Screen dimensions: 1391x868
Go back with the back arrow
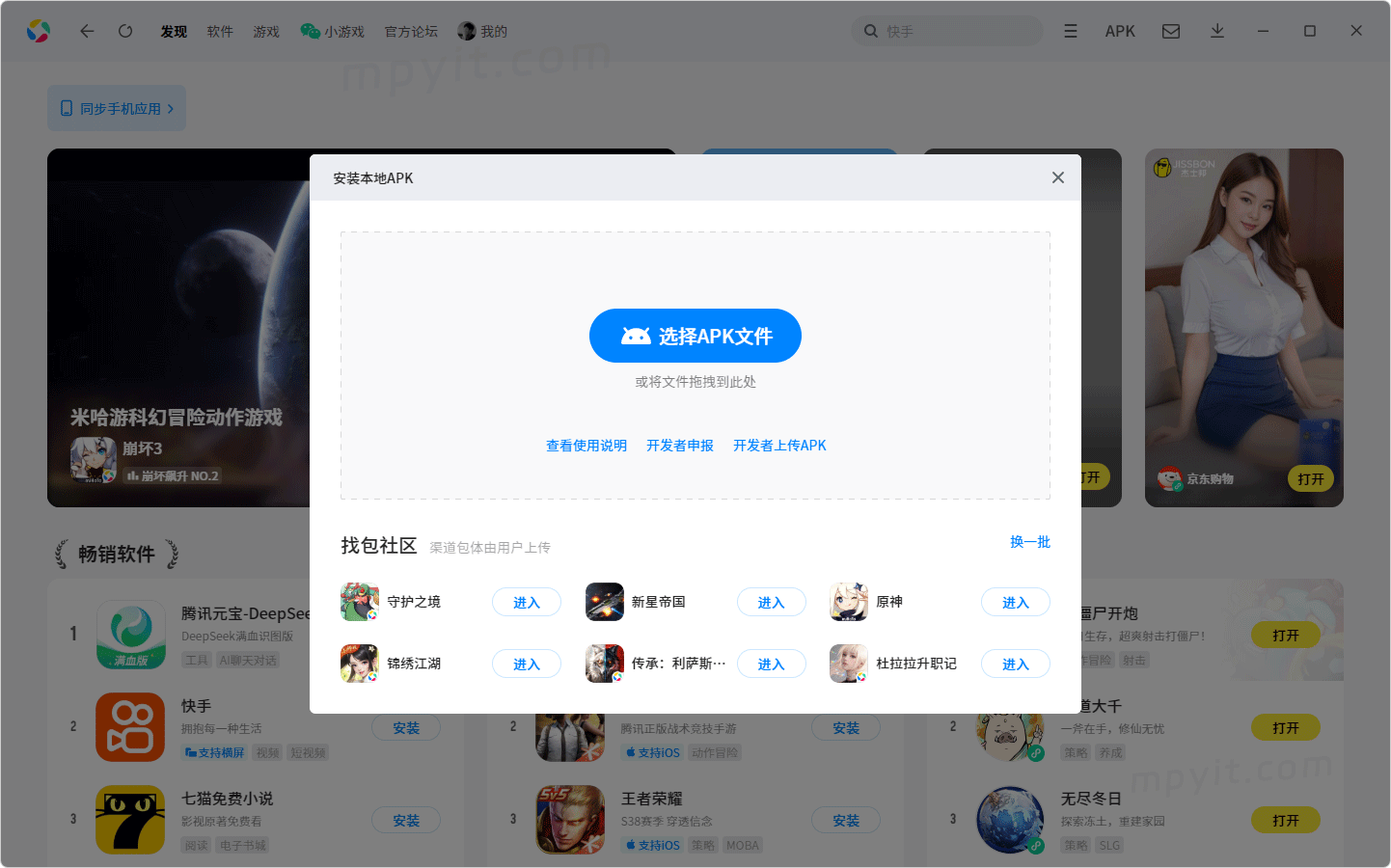pyautogui.click(x=87, y=31)
